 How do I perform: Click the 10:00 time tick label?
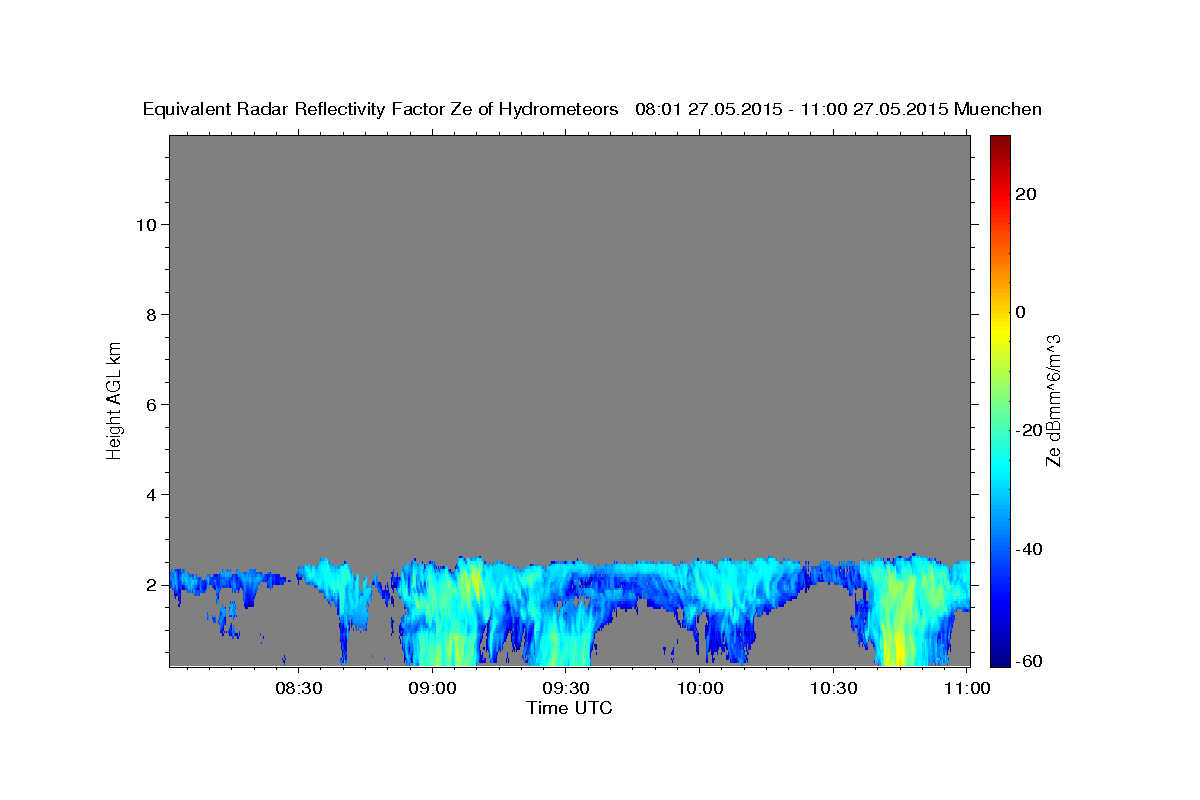pyautogui.click(x=700, y=688)
